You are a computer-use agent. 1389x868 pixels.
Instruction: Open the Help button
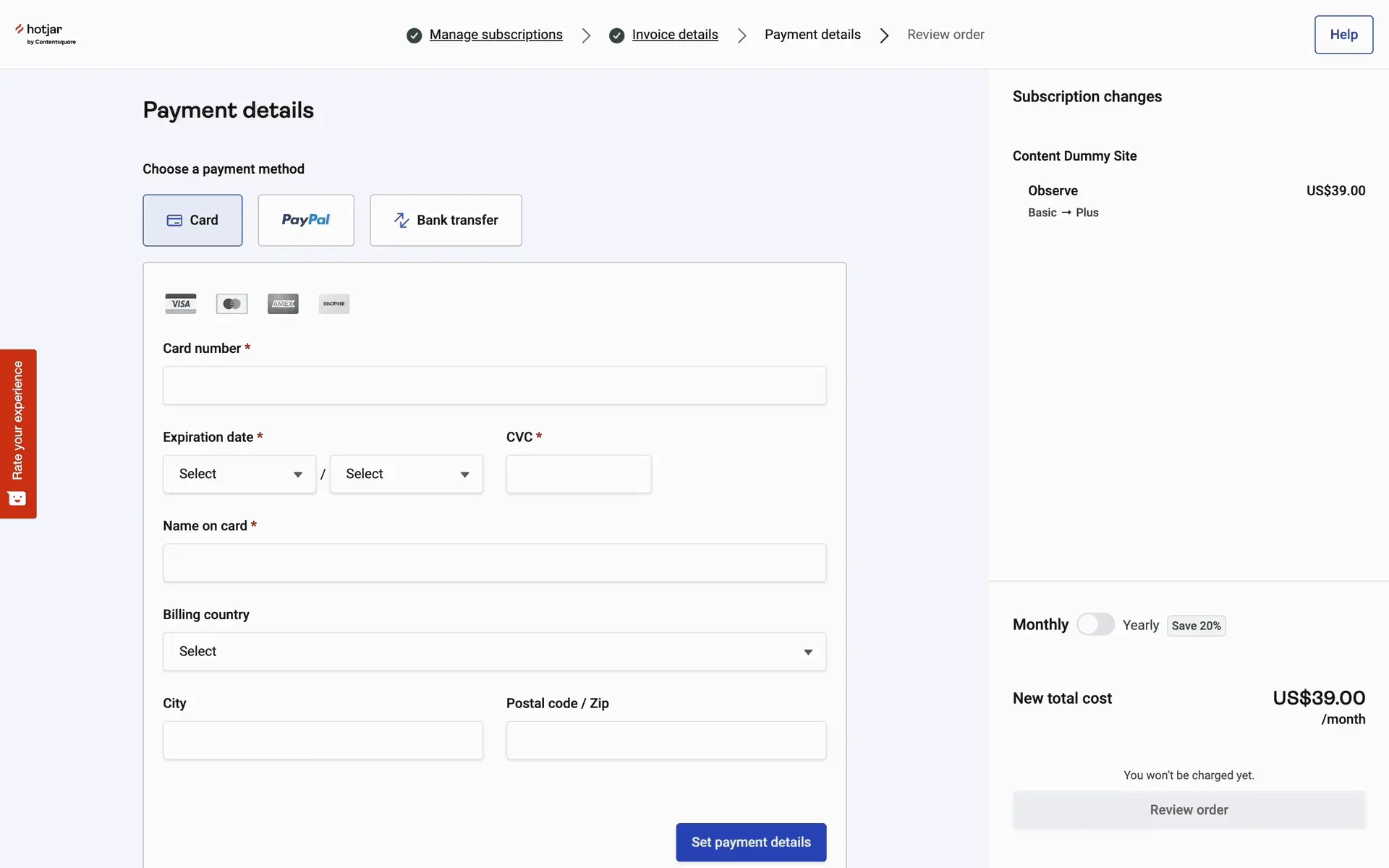pos(1343,35)
